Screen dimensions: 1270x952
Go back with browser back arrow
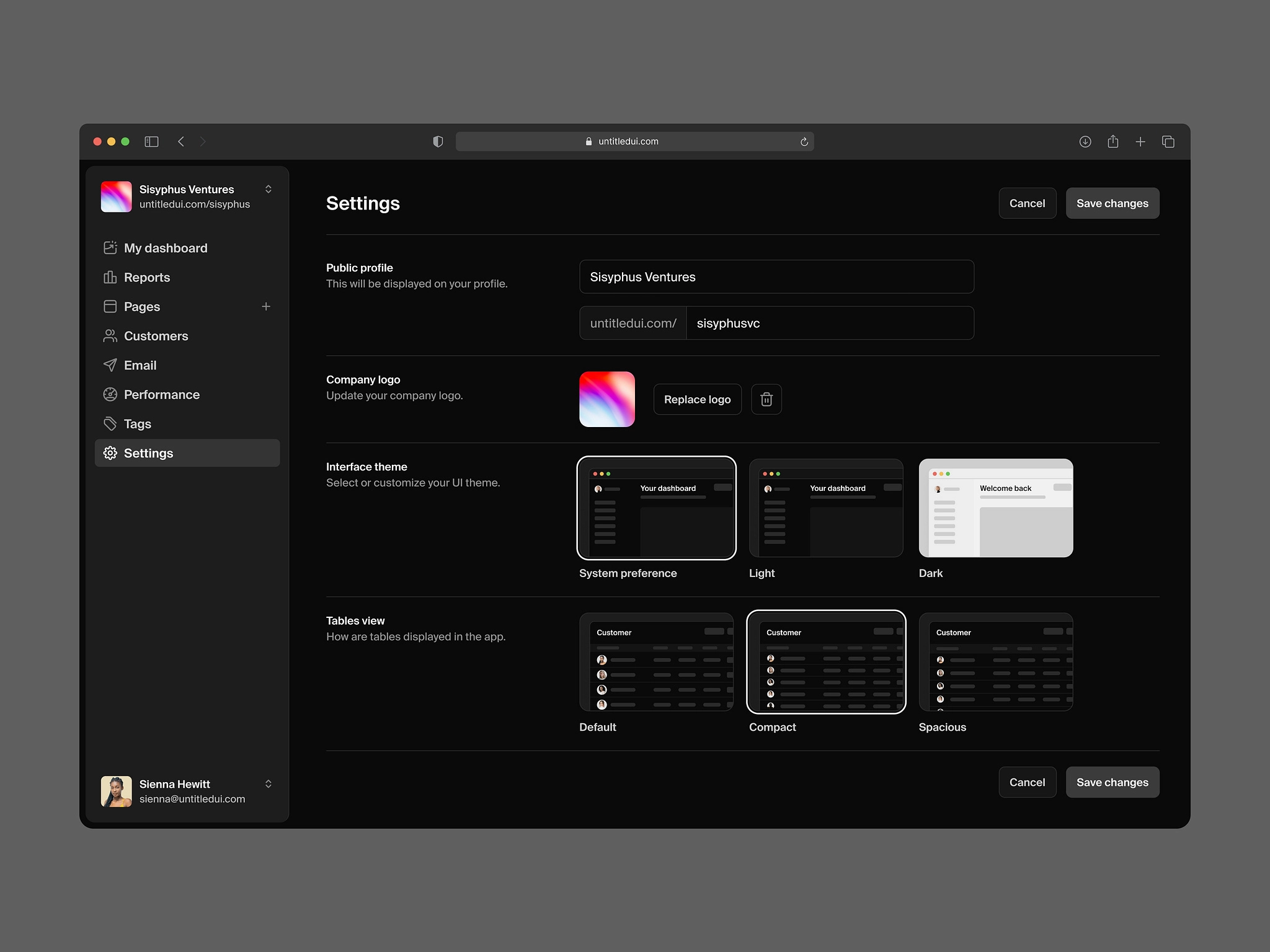click(181, 141)
